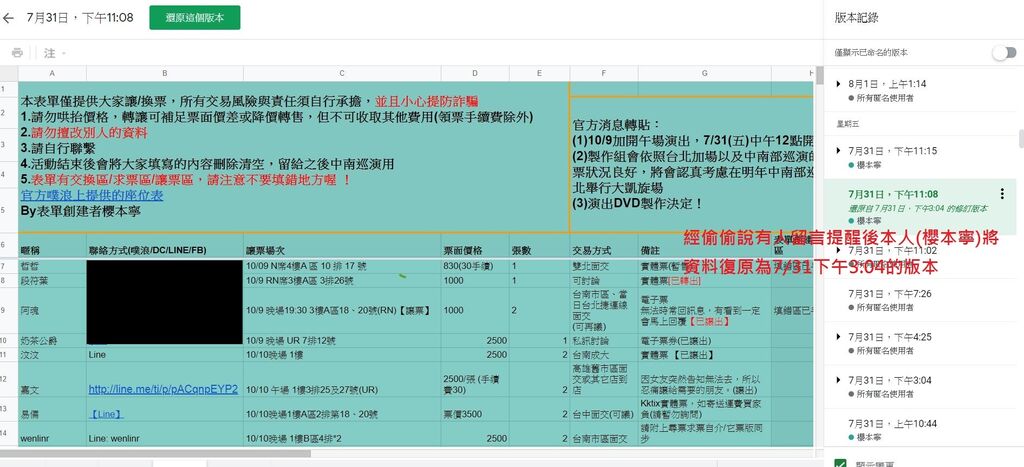The width and height of the screenshot is (1024, 467).
Task: Click the print icon in the toolbar
Action: tap(18, 53)
